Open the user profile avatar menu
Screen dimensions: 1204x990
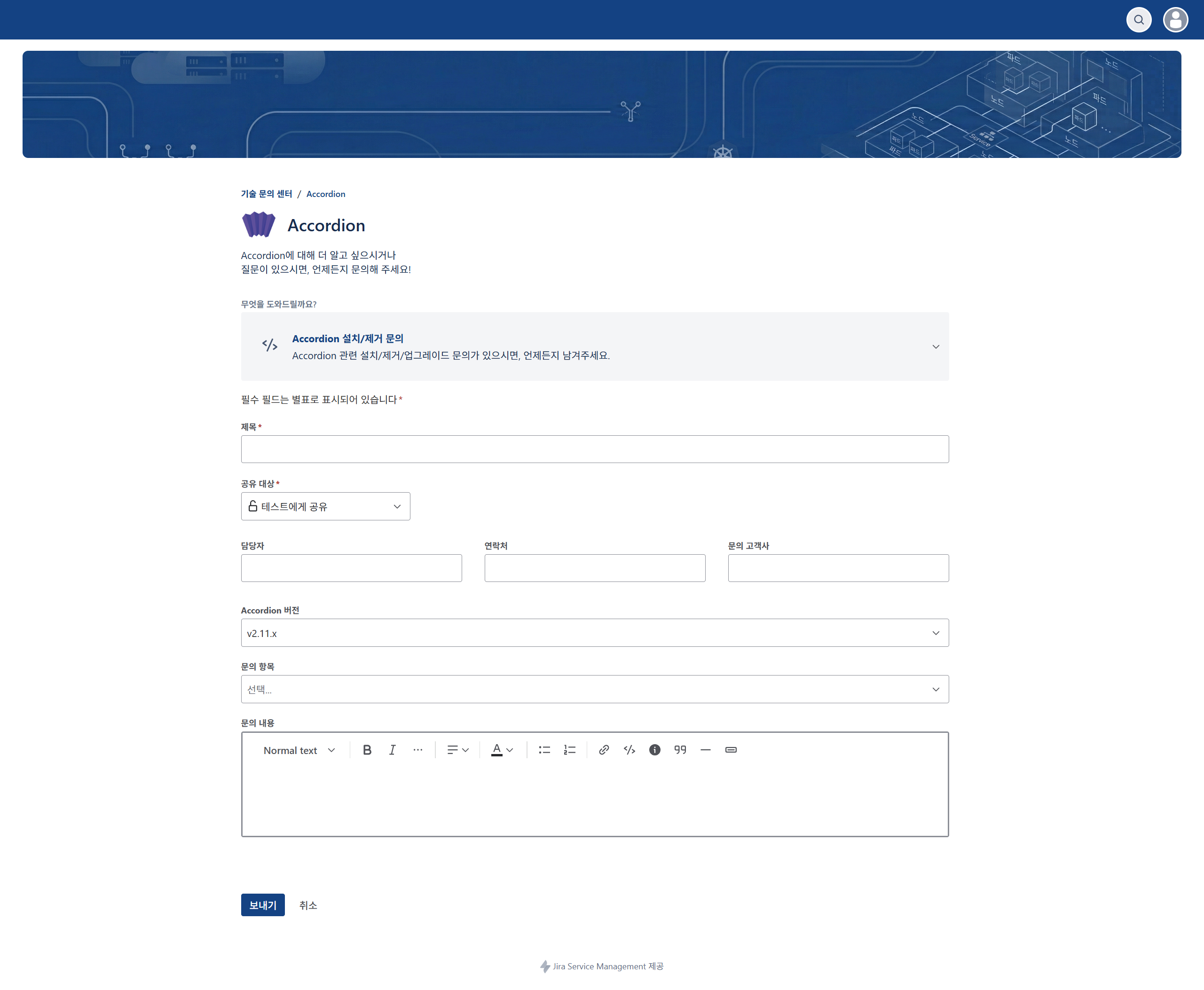1175,20
